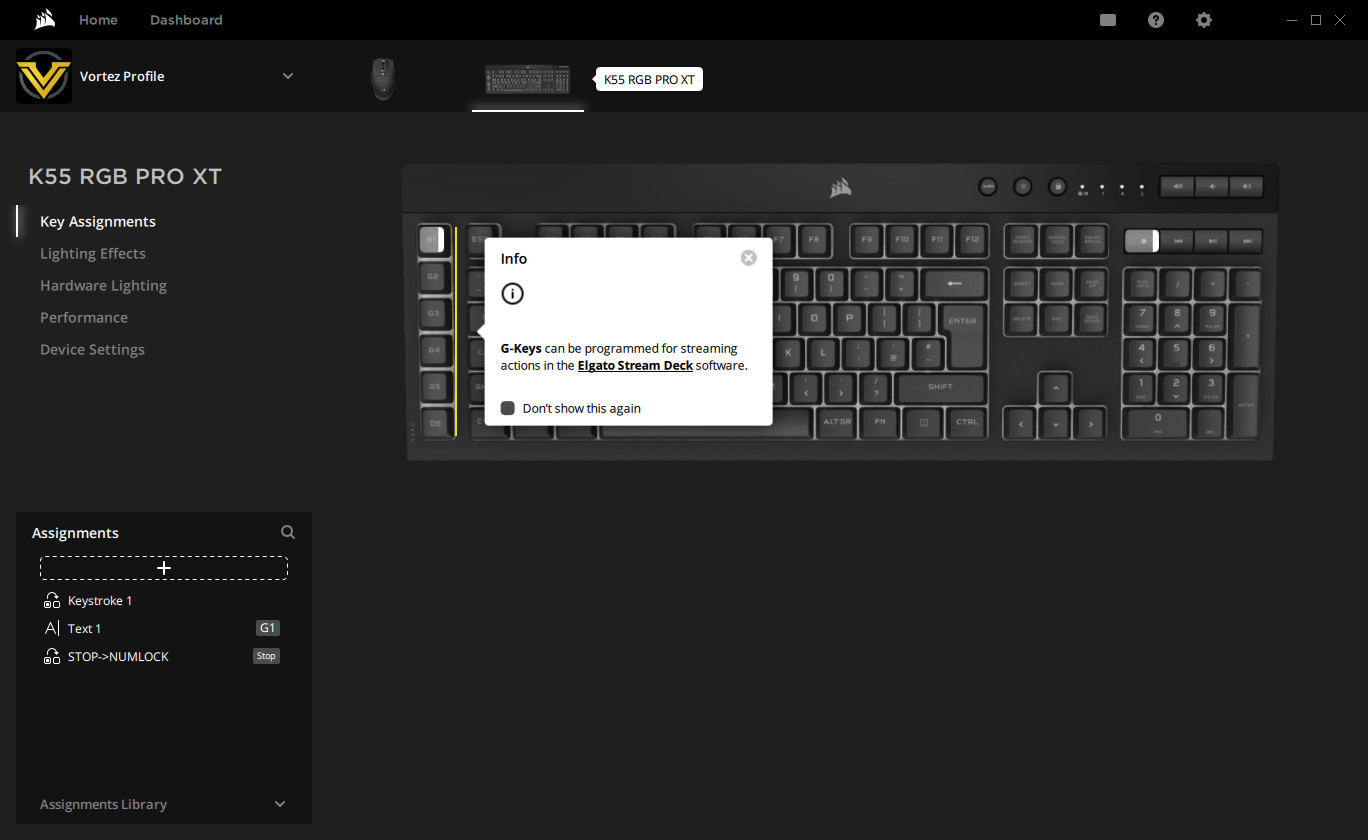Screen dimensions: 1368x840
Task: Close the Info popup
Action: pyautogui.click(x=749, y=258)
